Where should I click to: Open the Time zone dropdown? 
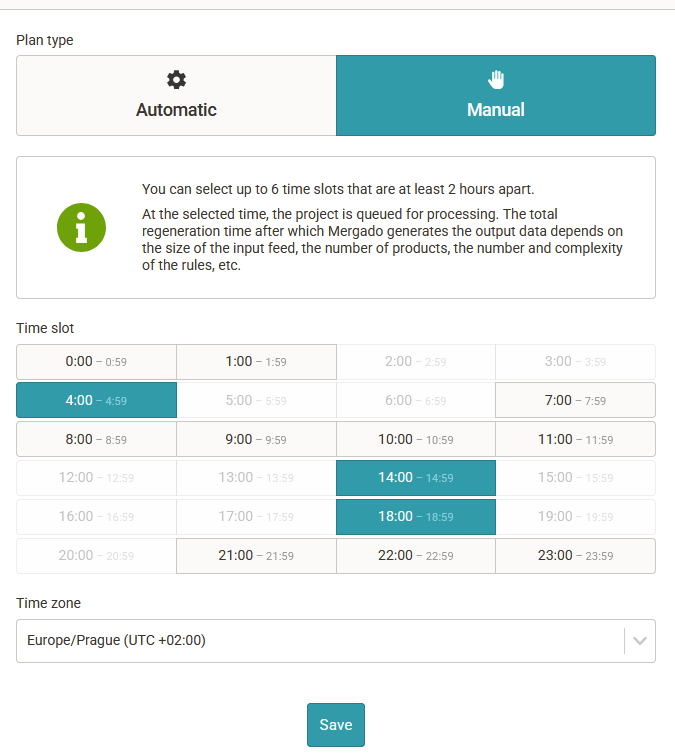320,641
